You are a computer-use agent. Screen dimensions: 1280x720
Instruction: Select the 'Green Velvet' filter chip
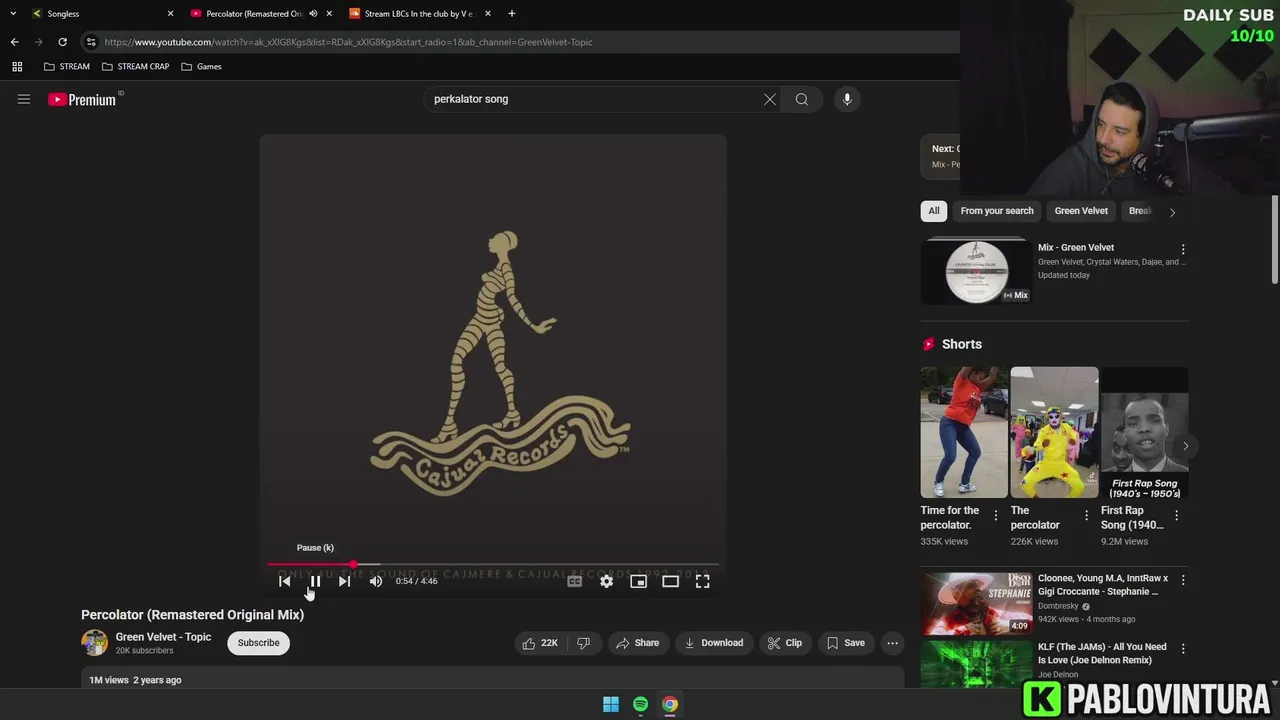1081,211
